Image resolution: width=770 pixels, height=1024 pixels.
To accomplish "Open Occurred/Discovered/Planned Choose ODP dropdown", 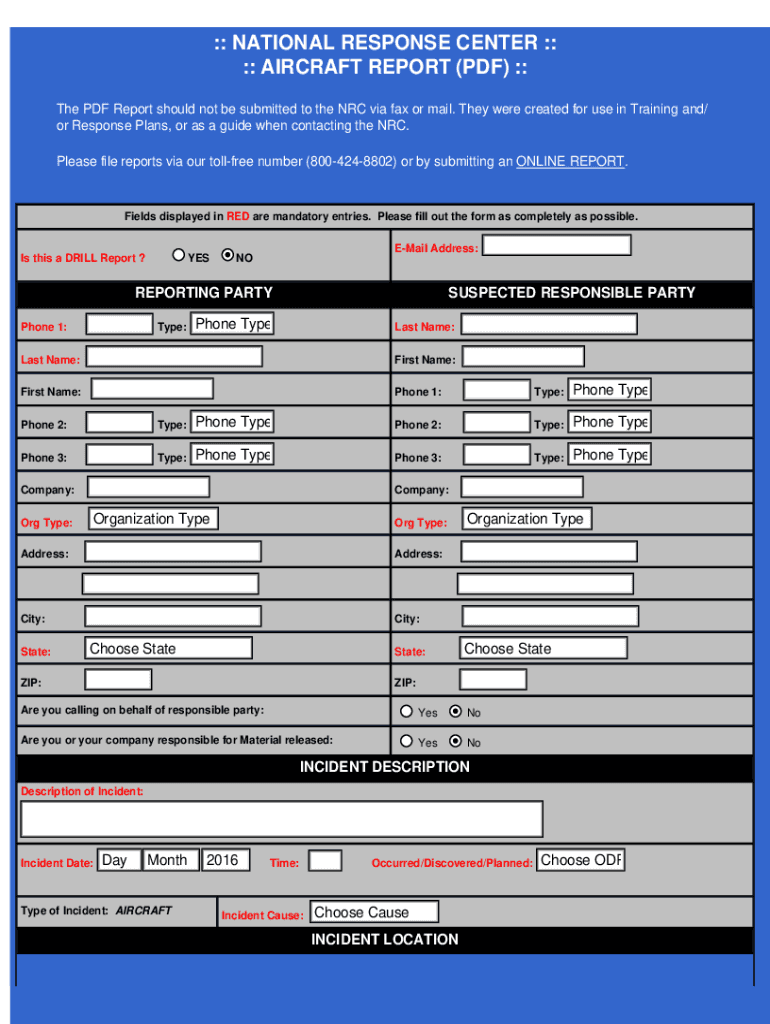I will [x=580, y=860].
